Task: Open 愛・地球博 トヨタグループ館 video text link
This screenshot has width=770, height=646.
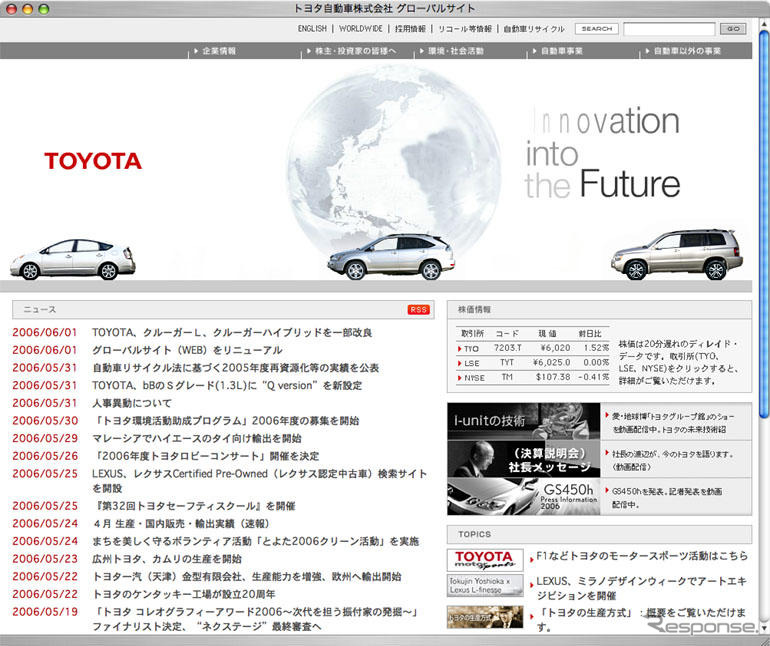Action: (673, 422)
